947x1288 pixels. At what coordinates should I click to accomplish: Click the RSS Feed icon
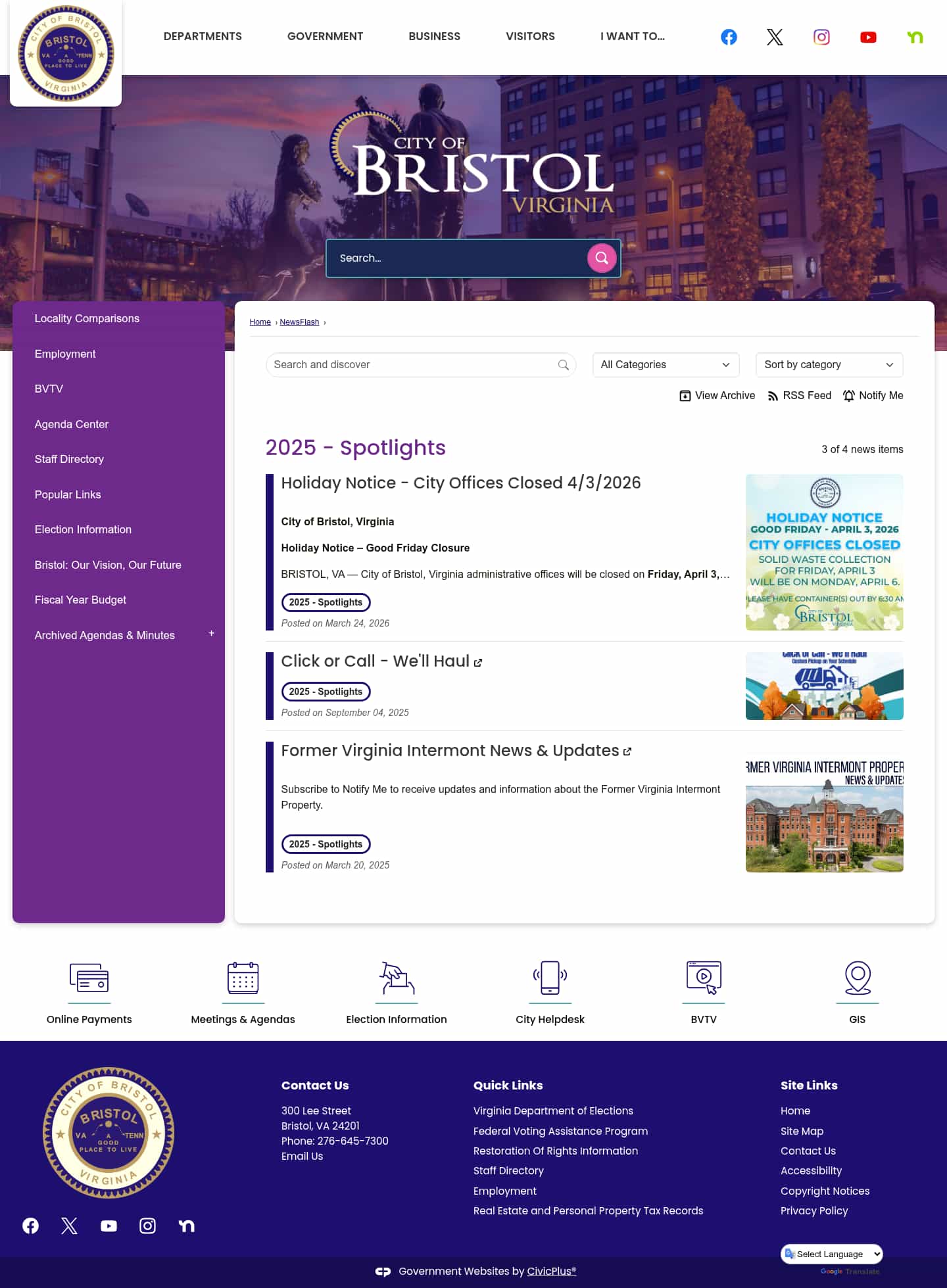(x=773, y=396)
